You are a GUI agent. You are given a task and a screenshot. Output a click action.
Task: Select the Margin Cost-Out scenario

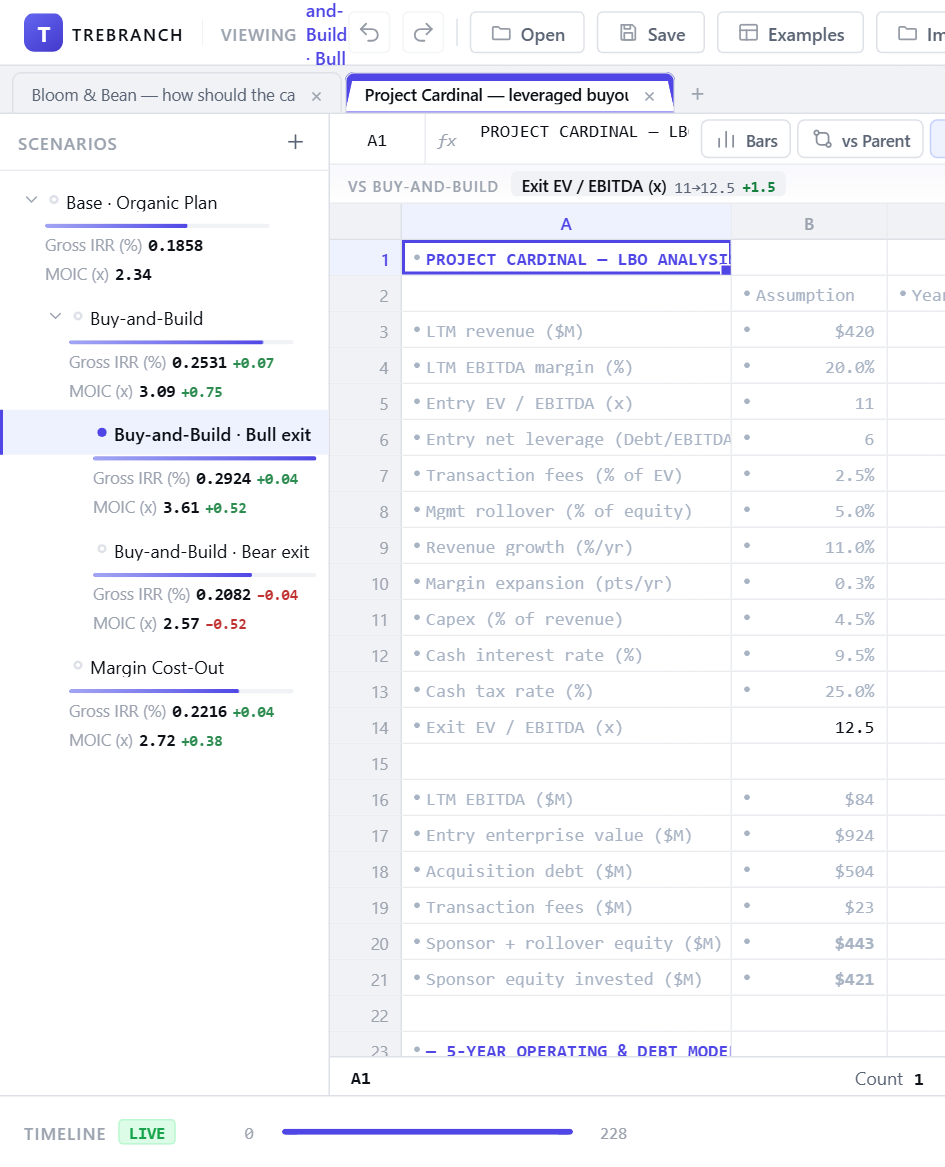157,668
